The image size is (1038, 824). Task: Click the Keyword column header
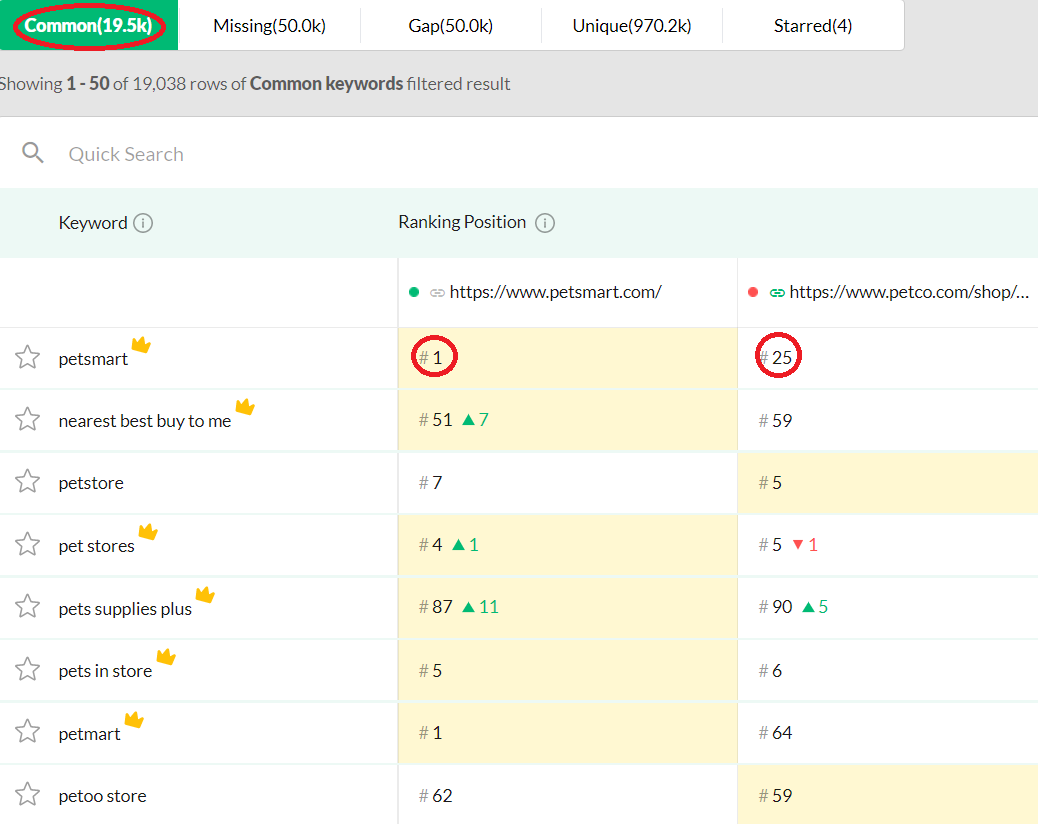pyautogui.click(x=93, y=223)
